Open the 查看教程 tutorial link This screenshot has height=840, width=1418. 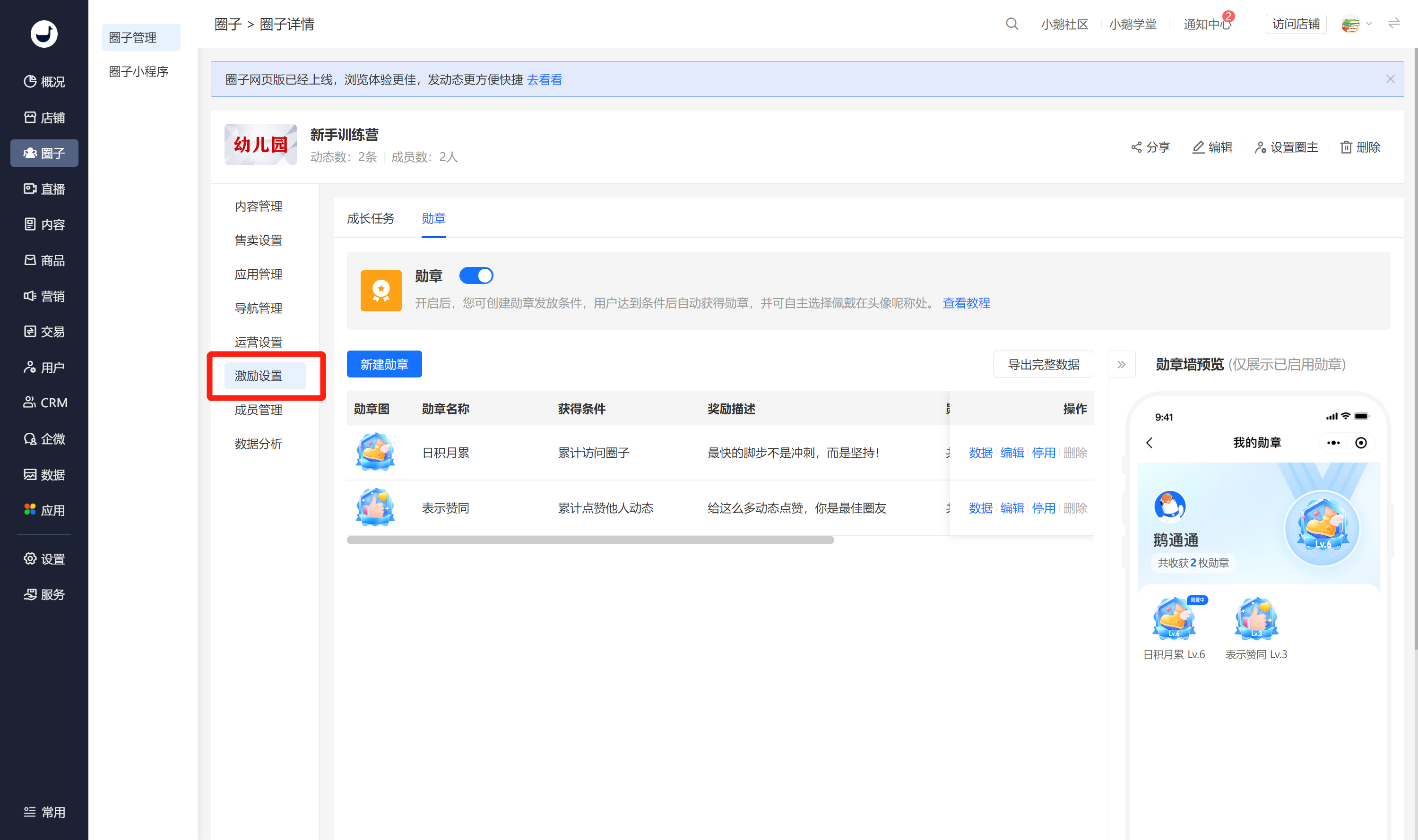tap(966, 303)
